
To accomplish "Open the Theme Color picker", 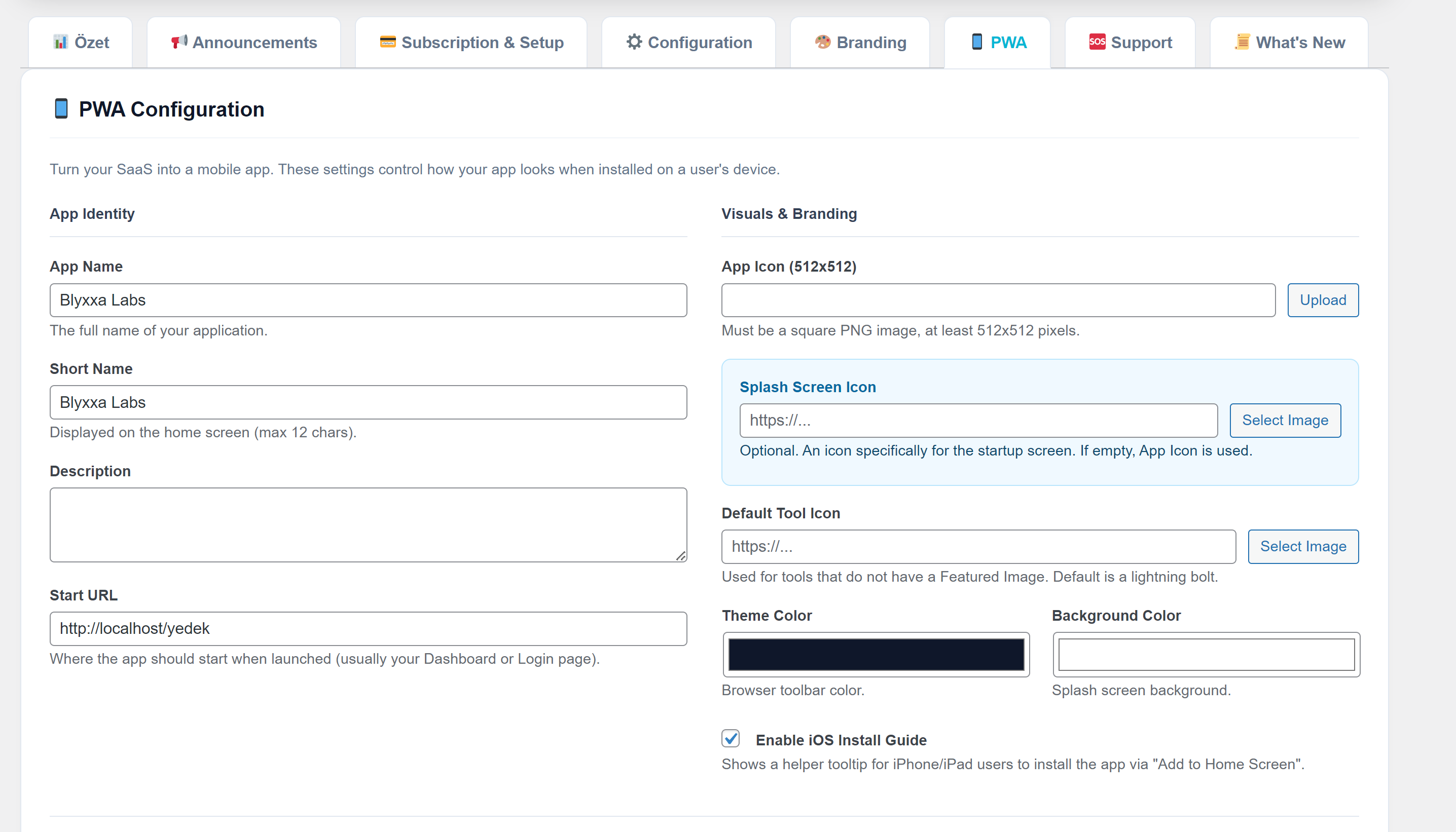I will tap(876, 655).
